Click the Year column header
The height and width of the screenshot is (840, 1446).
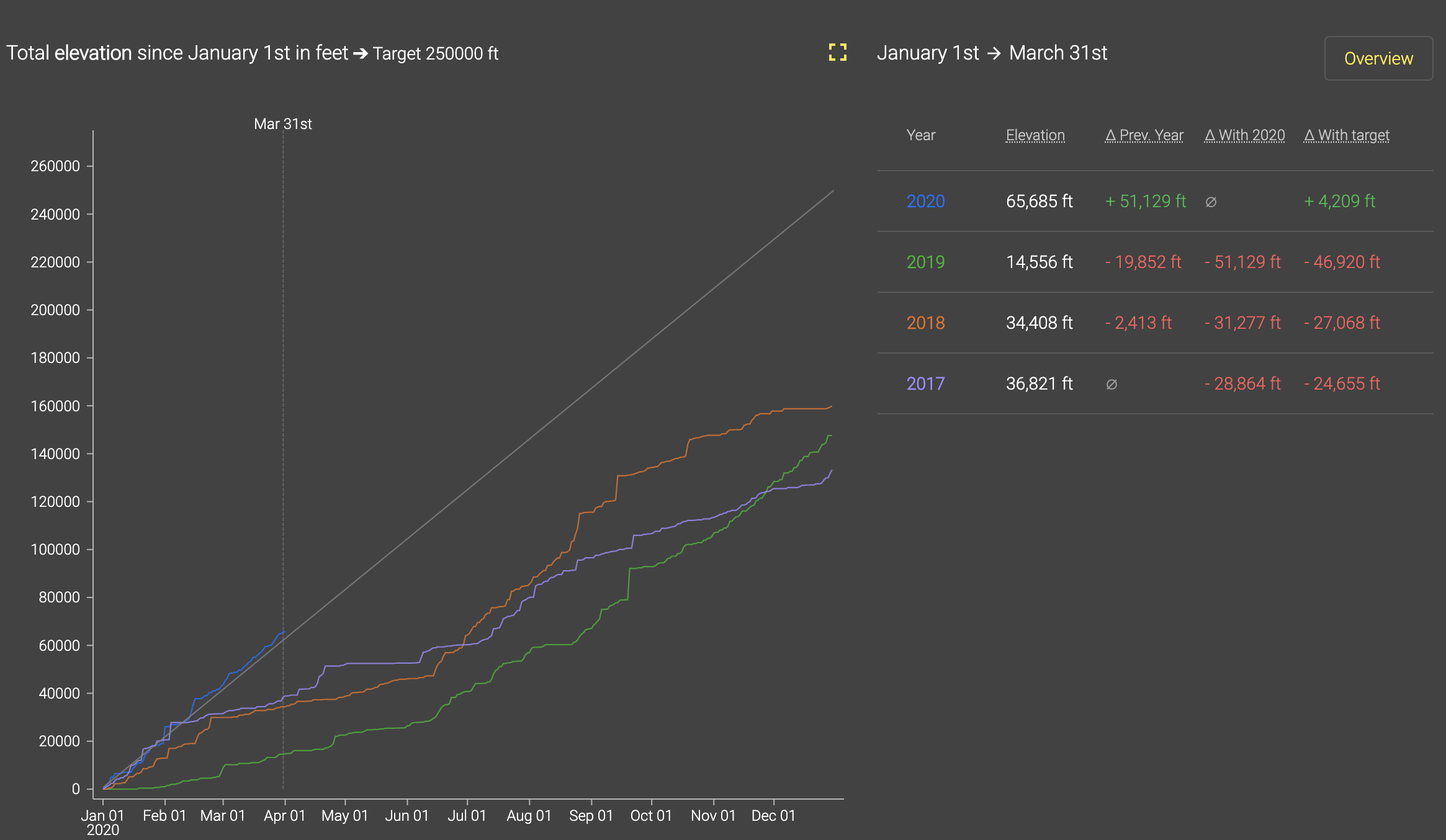click(x=920, y=135)
